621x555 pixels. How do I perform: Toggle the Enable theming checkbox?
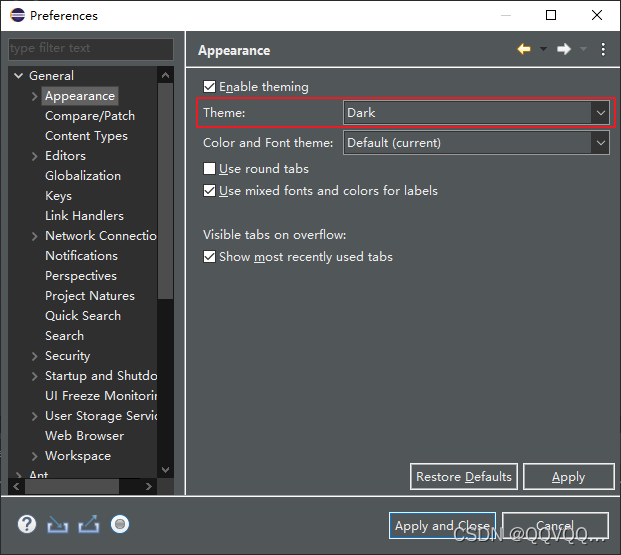[209, 87]
